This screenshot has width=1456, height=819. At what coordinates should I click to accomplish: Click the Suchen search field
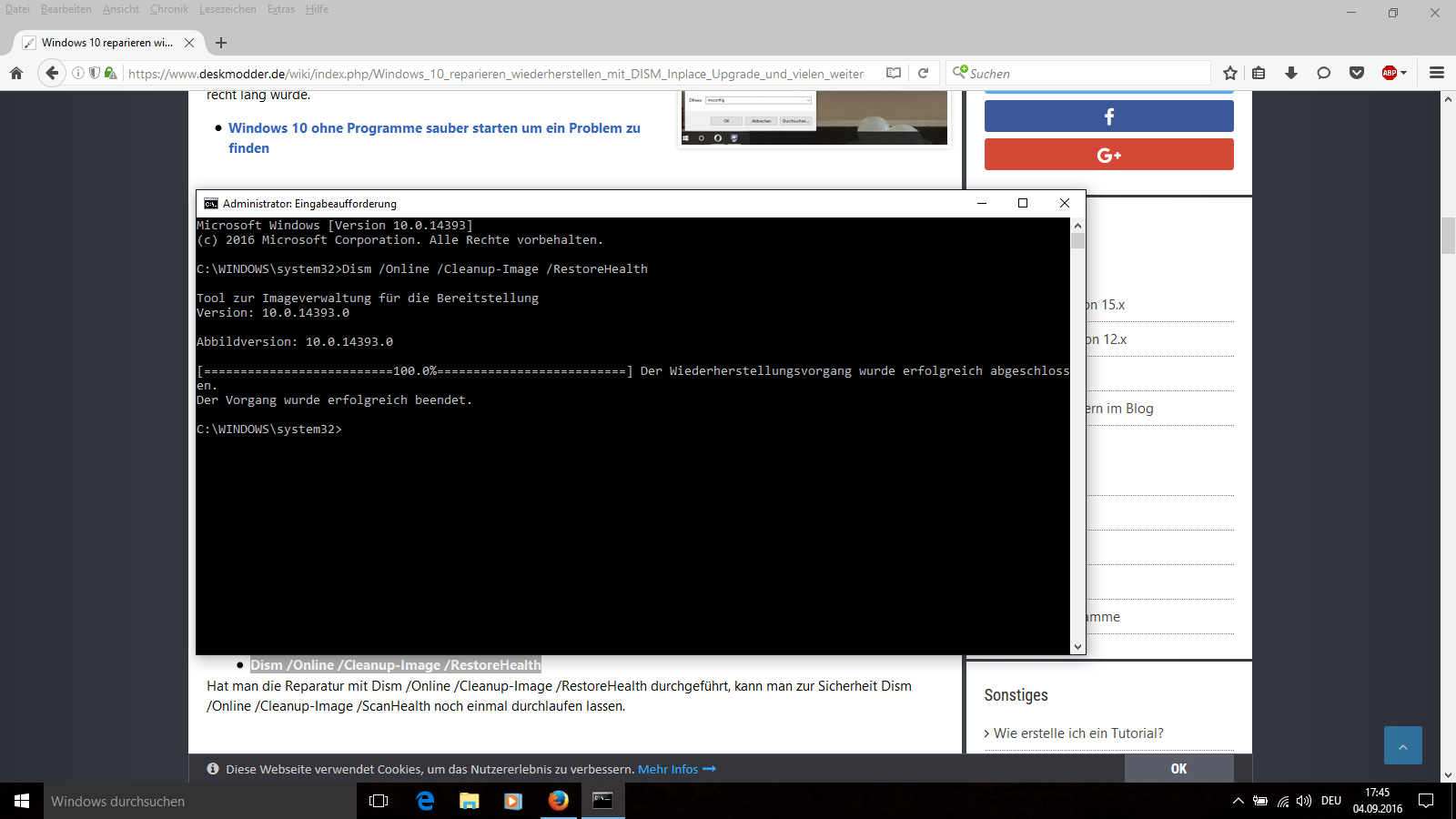tap(1083, 74)
